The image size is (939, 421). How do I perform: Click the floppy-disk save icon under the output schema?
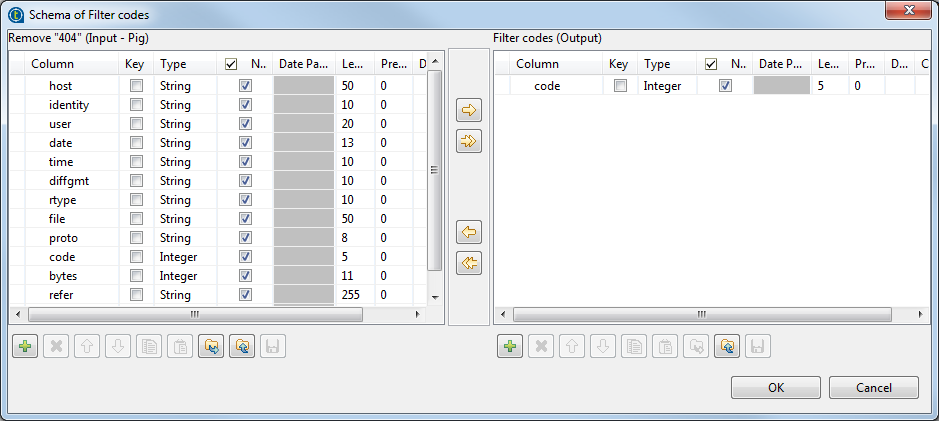coord(758,346)
